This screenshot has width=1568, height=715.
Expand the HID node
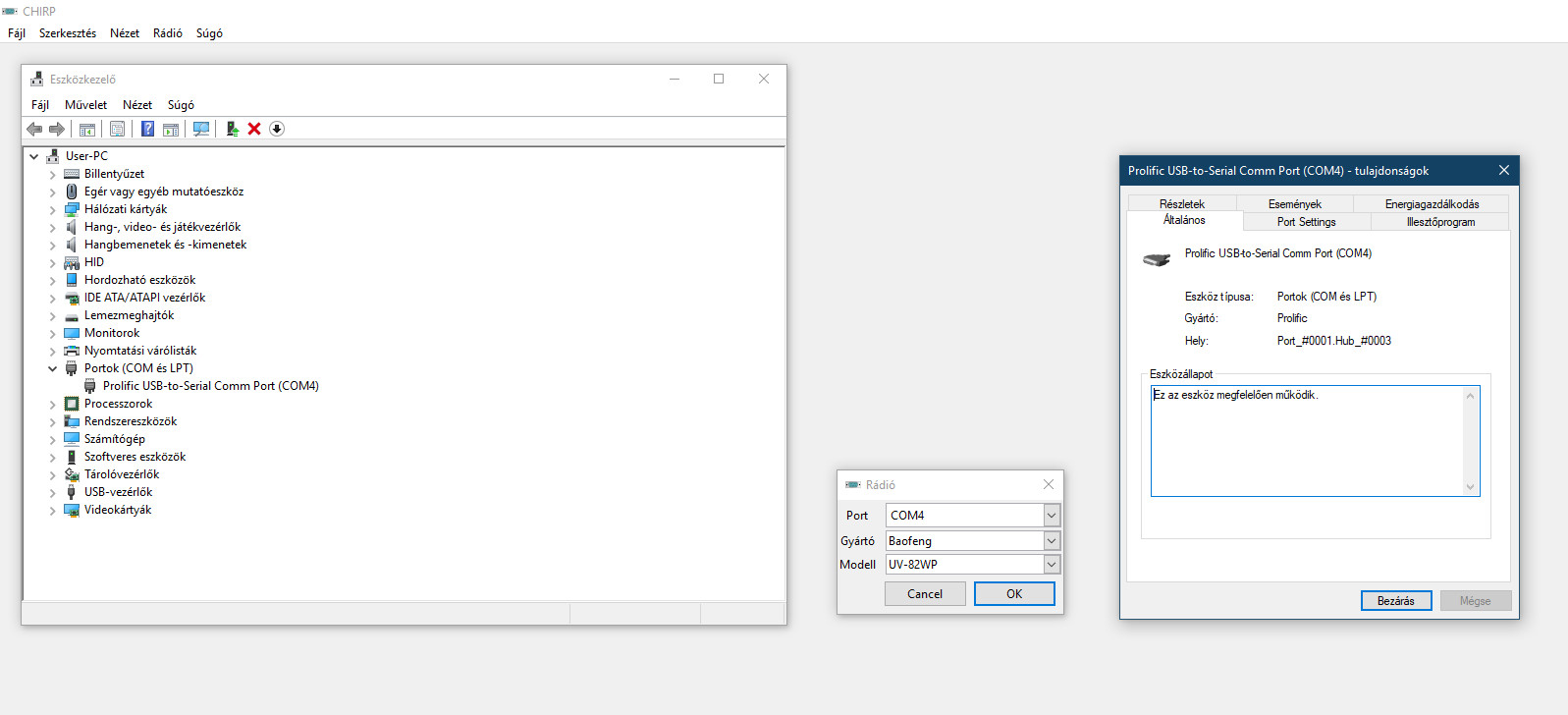[x=53, y=262]
